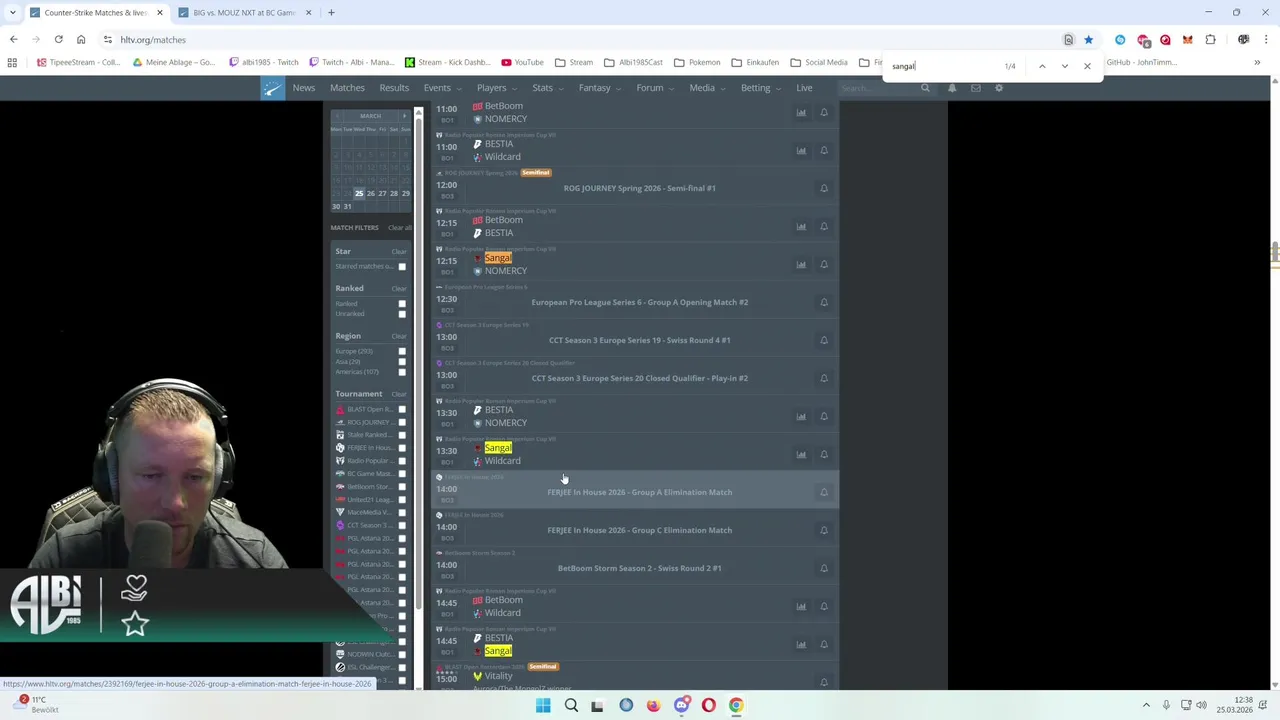The image size is (1280, 720).
Task: Open the Live menu item
Action: pos(804,88)
